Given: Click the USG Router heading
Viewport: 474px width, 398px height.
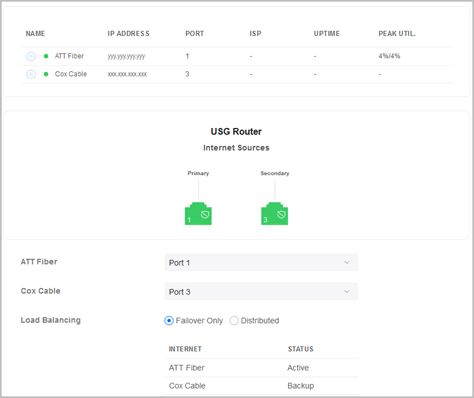Looking at the screenshot, I should pyautogui.click(x=236, y=132).
